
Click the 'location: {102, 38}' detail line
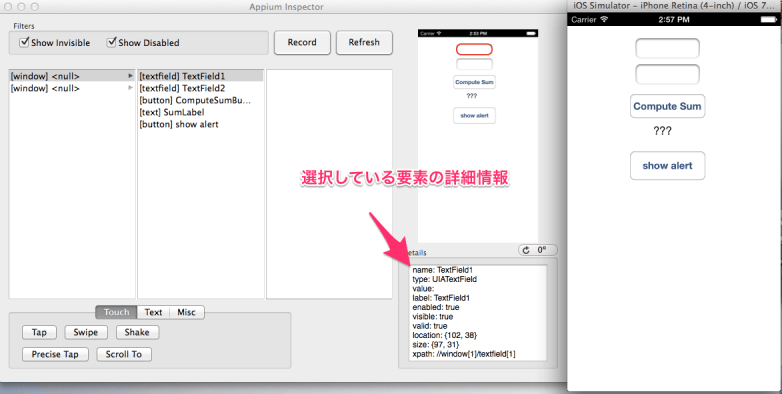pos(445,335)
